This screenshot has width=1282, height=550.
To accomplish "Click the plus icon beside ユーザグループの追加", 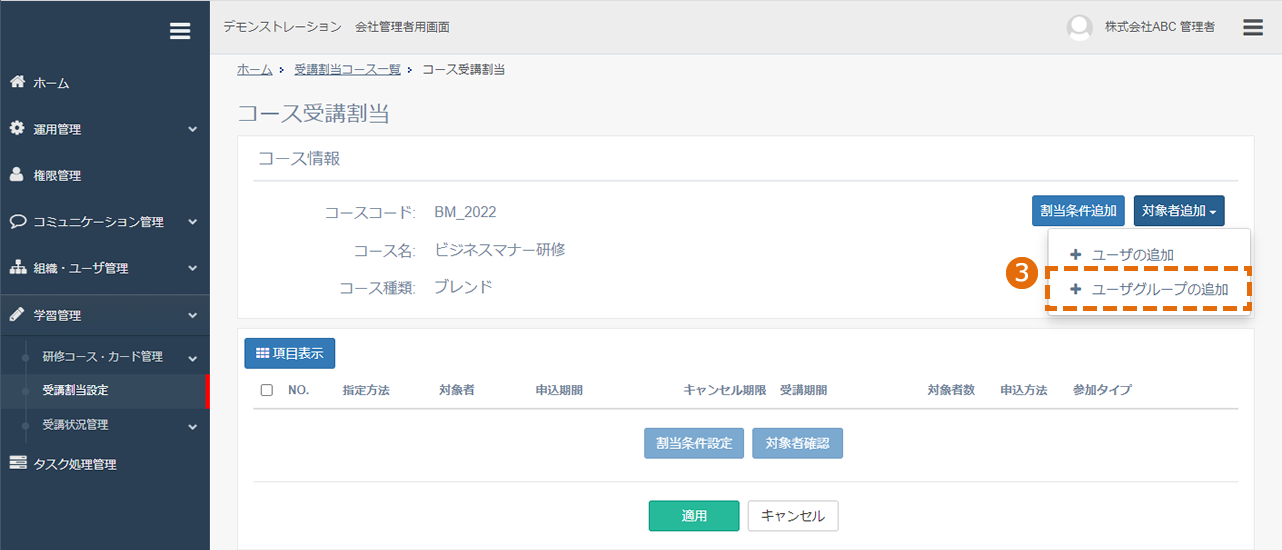I will click(1076, 289).
